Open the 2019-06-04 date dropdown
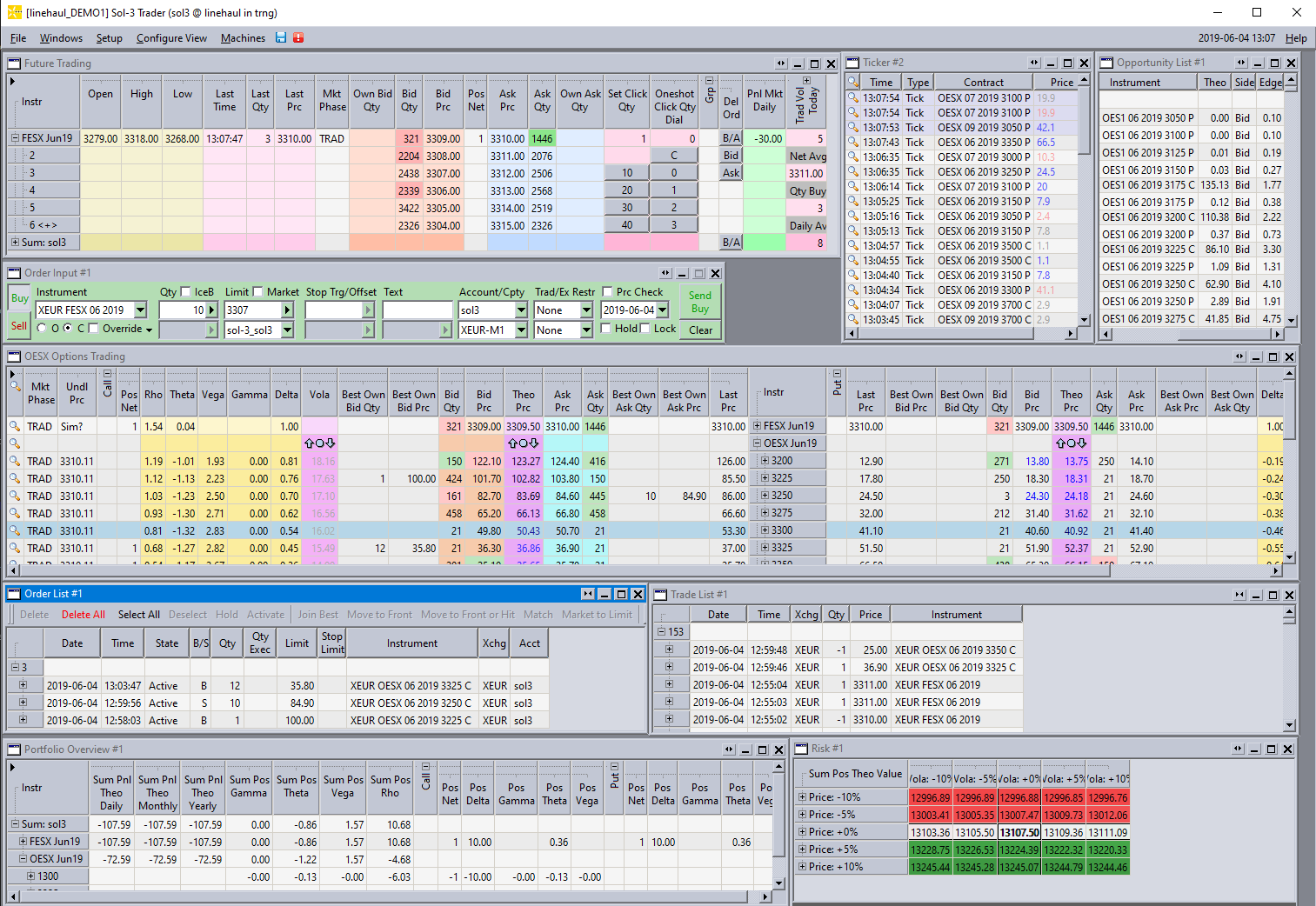 point(663,310)
